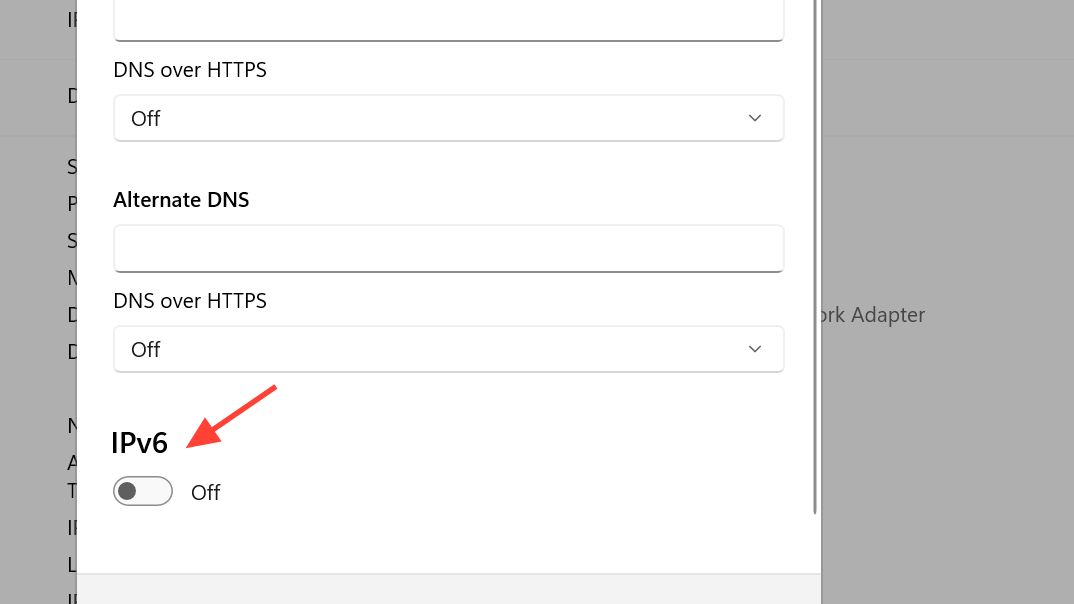Click the IPv6 section heading

139,443
